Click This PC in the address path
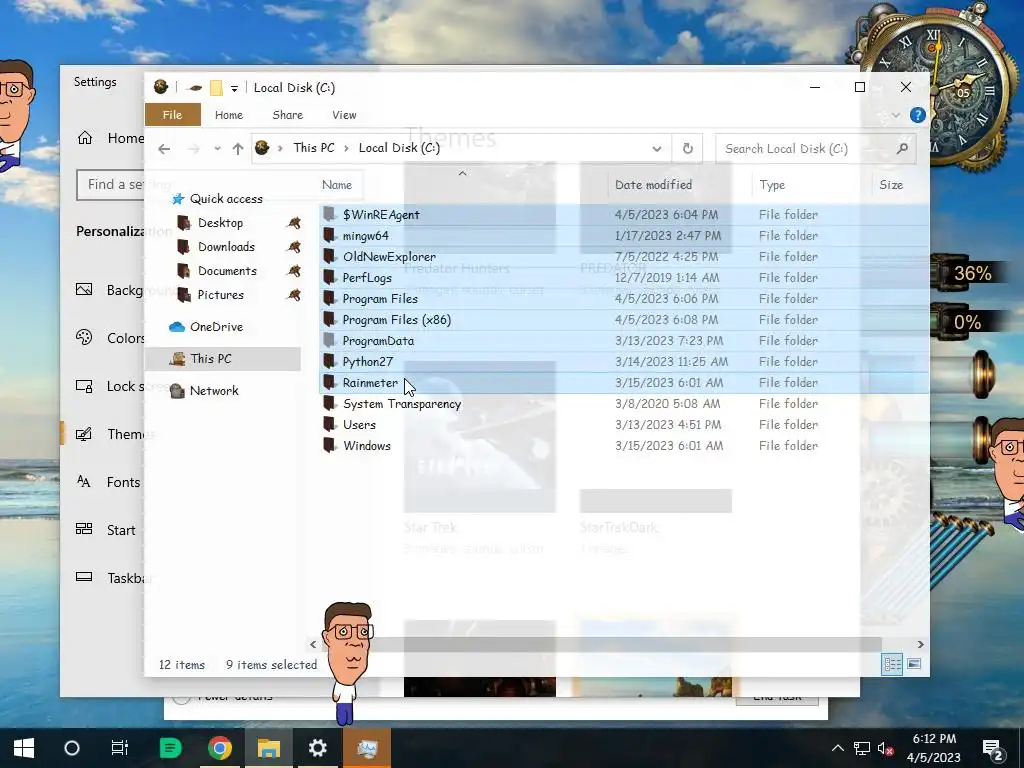 [313, 148]
